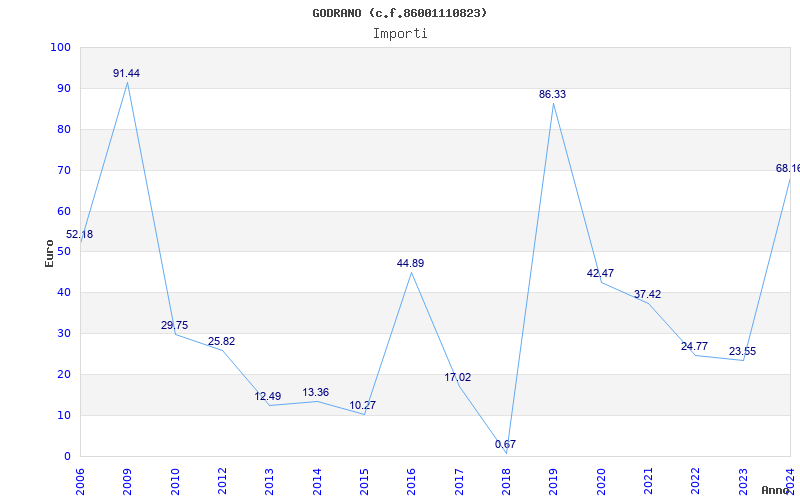Click the x-axis year 2014

[317, 482]
